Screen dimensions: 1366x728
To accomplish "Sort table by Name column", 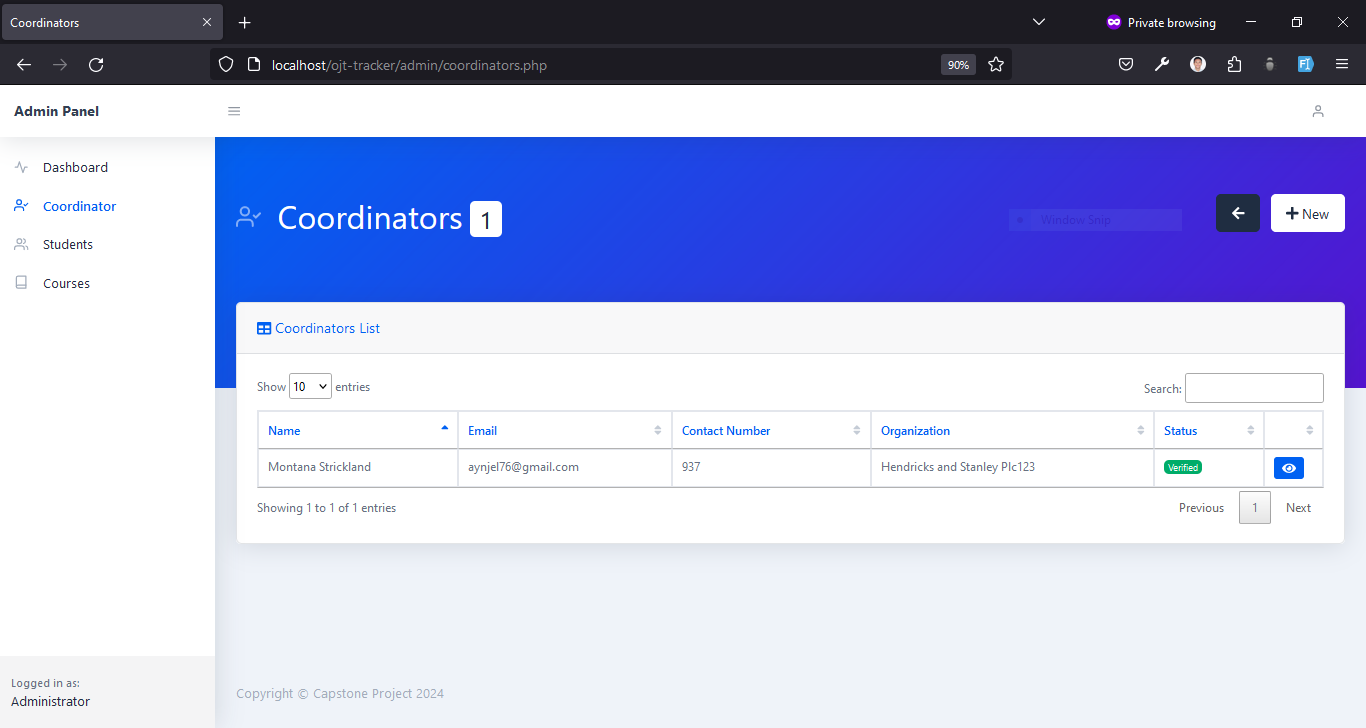I will 357,430.
